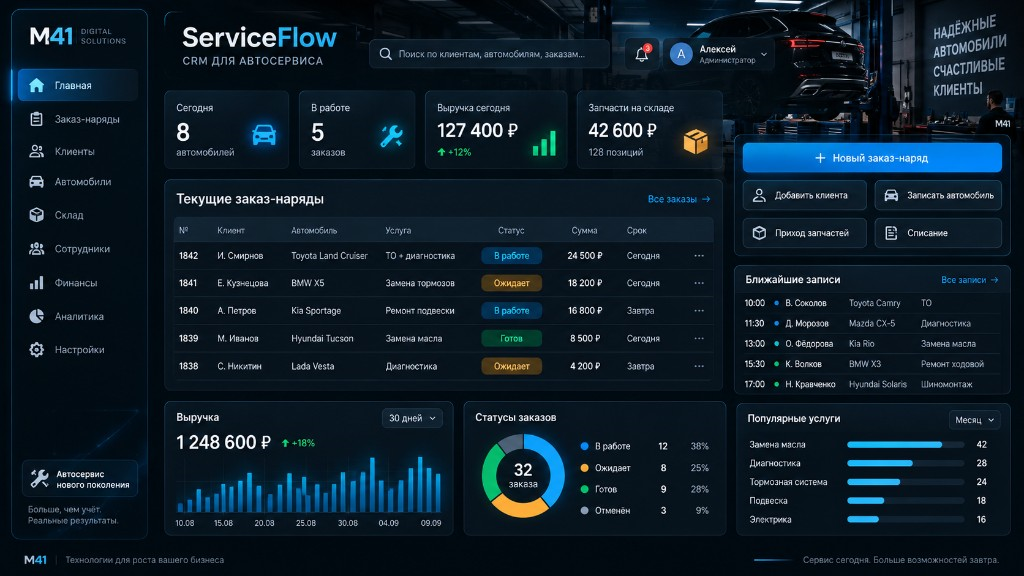Click the search field for clients and cars
Screen dimensions: 1024x576
489,54
